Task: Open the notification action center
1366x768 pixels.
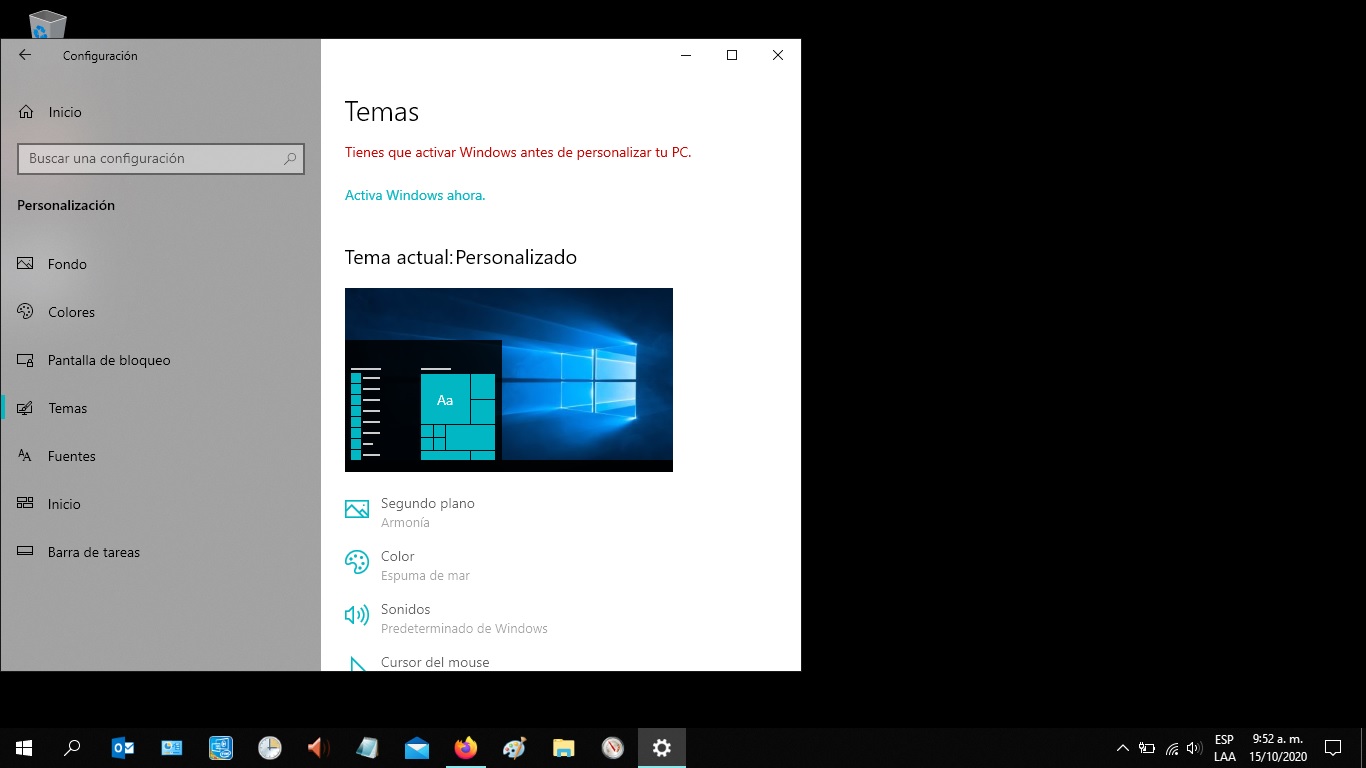Action: (x=1332, y=748)
